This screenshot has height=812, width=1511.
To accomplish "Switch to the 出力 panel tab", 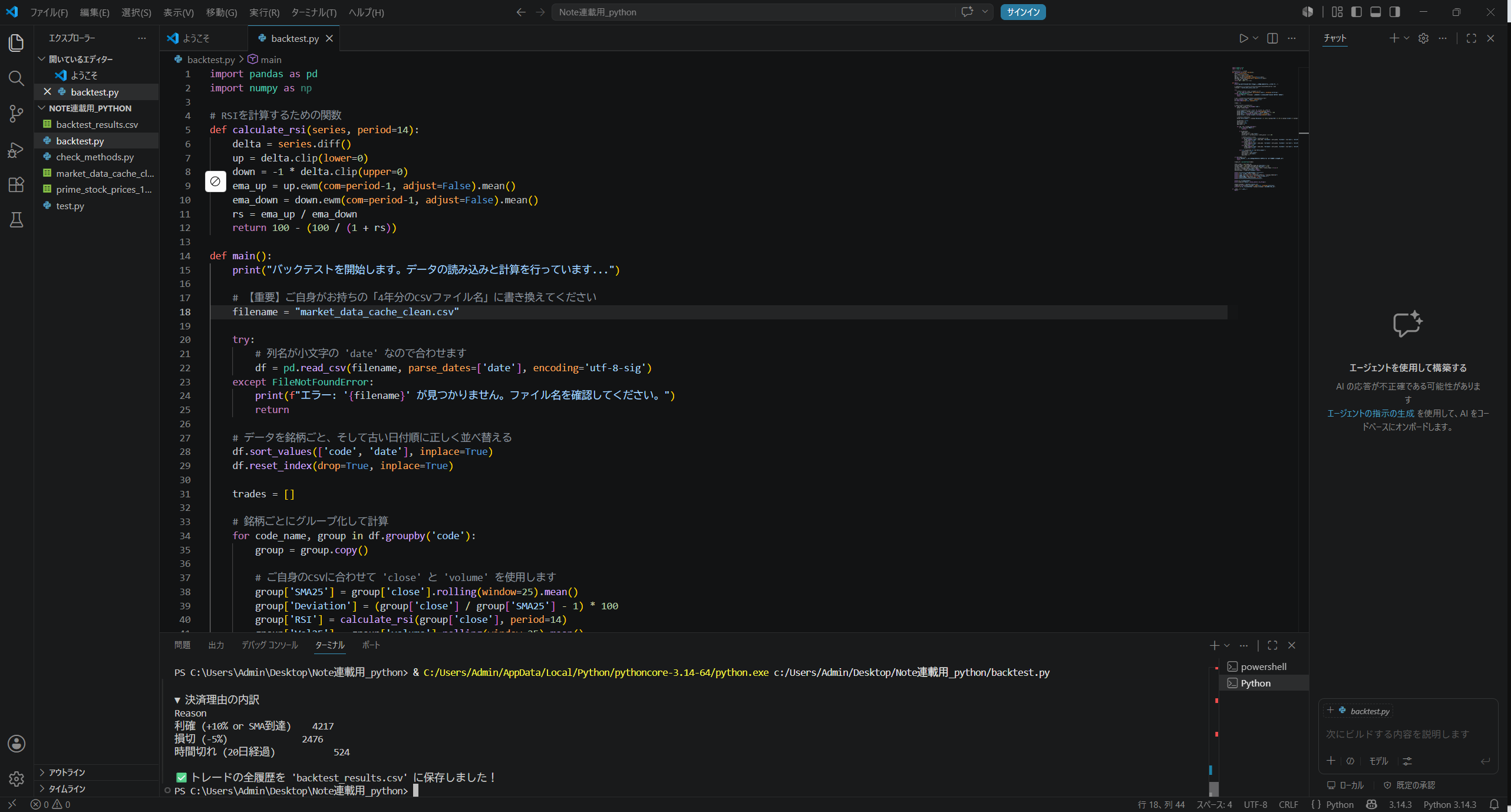I will click(216, 645).
